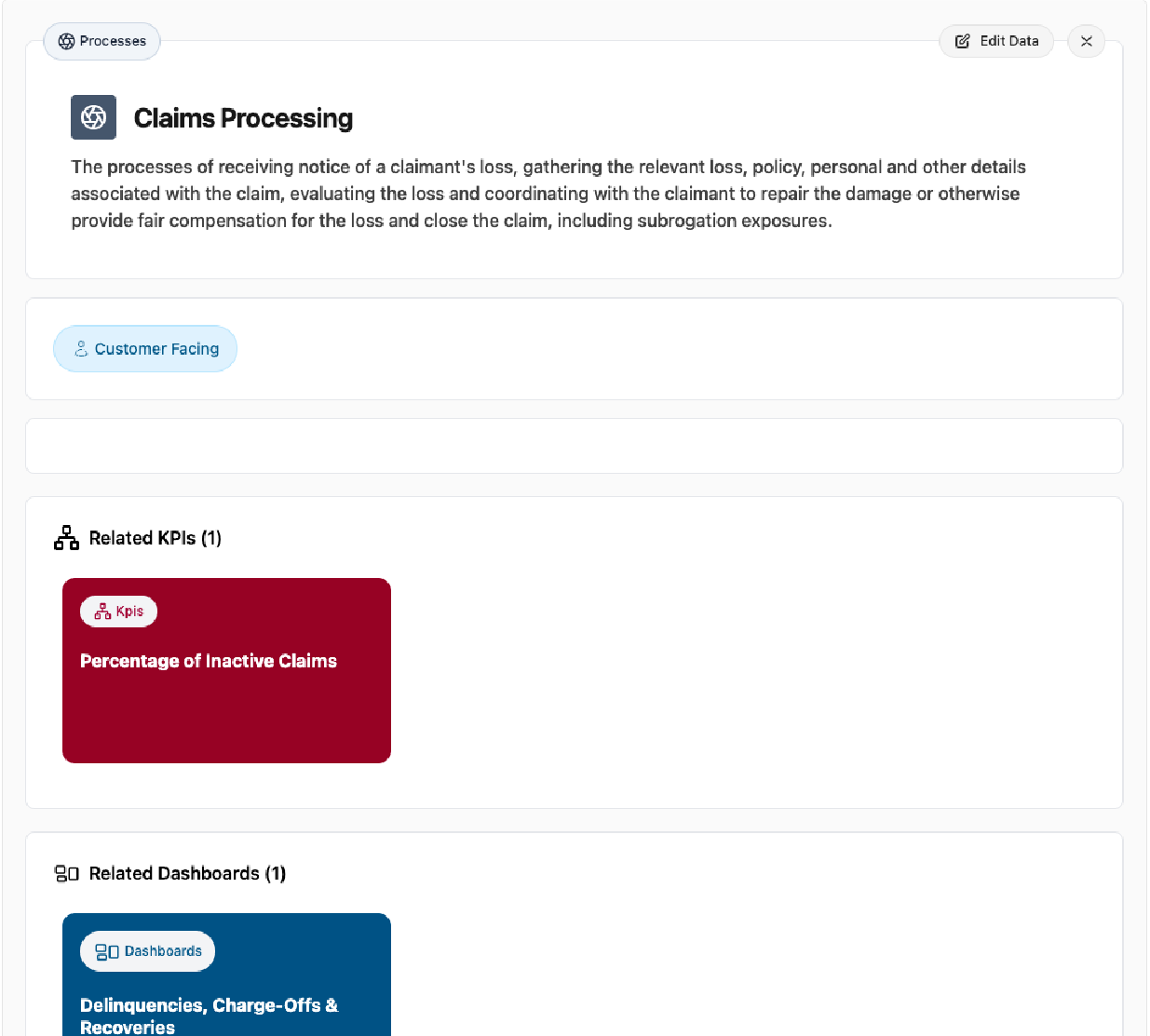Click the Related KPIs (1) heading
1150x1036 pixels.
tap(155, 538)
